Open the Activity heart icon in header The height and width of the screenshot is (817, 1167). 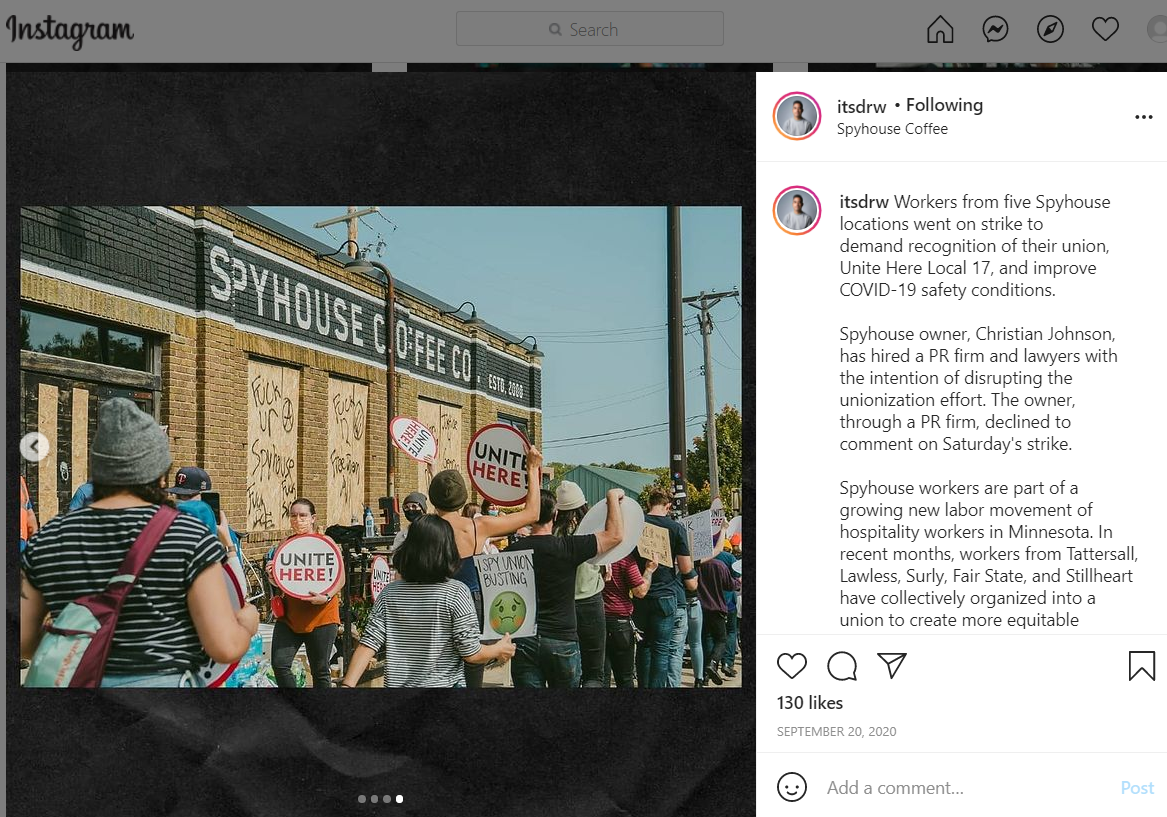coord(1105,30)
